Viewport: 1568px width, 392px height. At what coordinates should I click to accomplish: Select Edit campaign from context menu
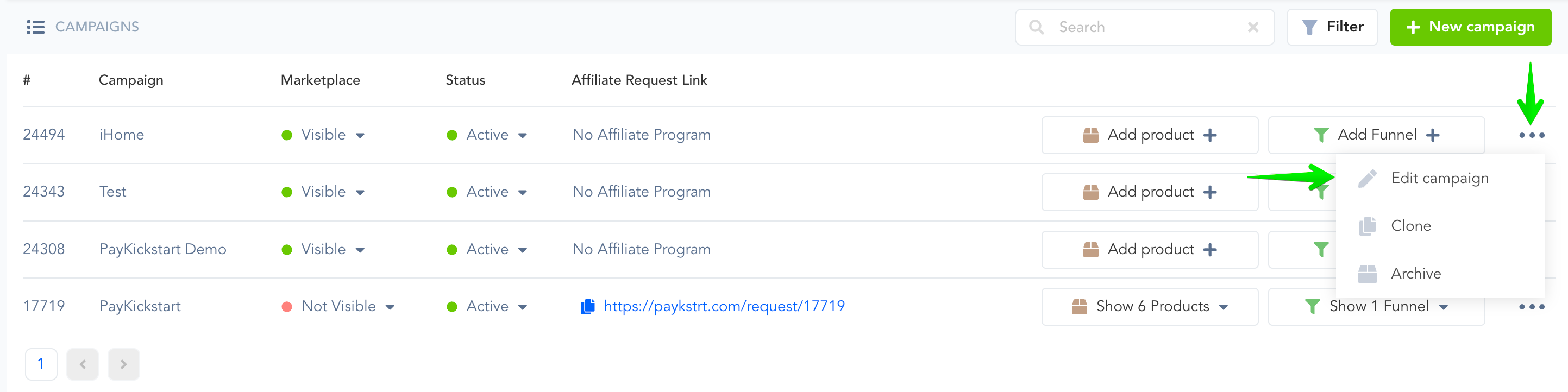tap(1440, 178)
